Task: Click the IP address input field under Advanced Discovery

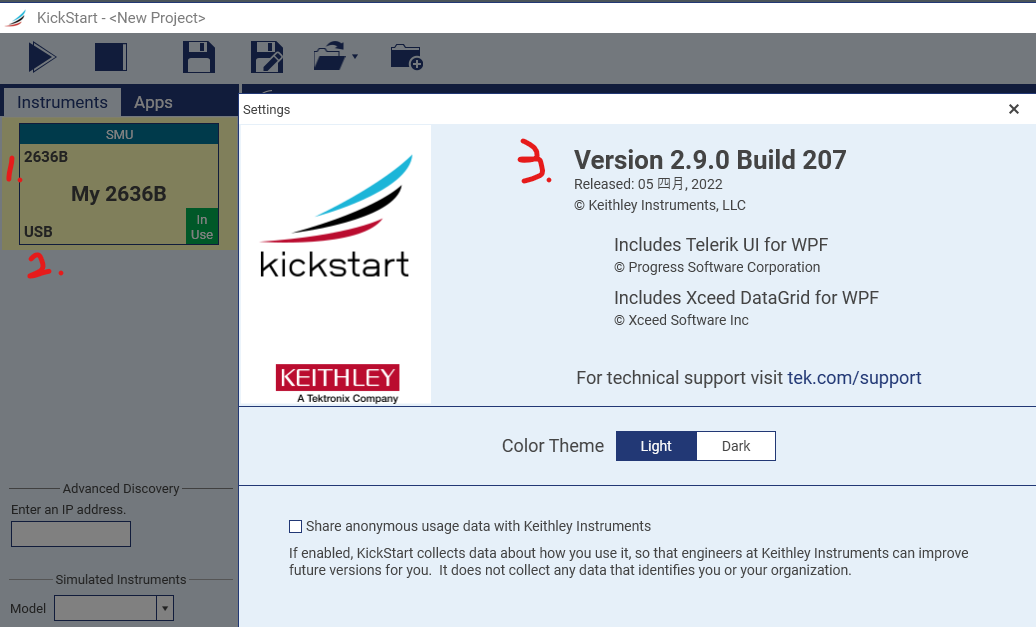Action: [x=70, y=533]
